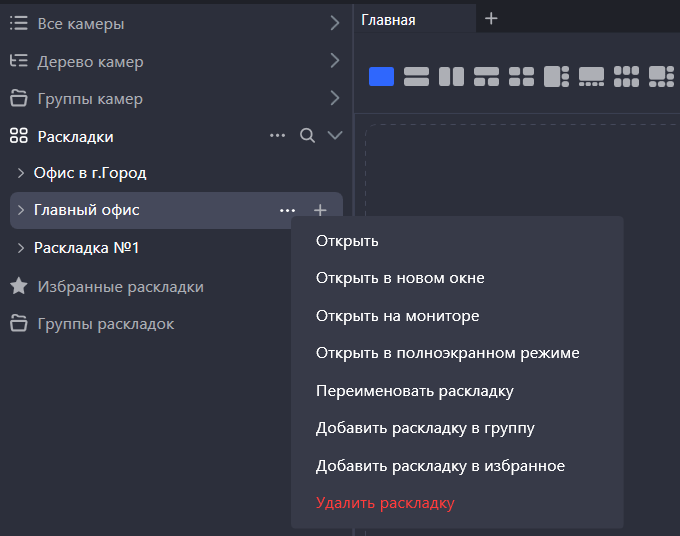Image resolution: width=680 pixels, height=536 pixels.
Task: Click the search icon in Раскладки header
Action: click(308, 136)
